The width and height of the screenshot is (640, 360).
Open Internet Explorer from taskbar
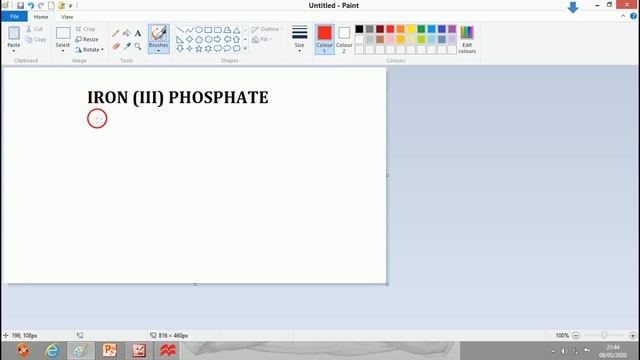point(52,351)
